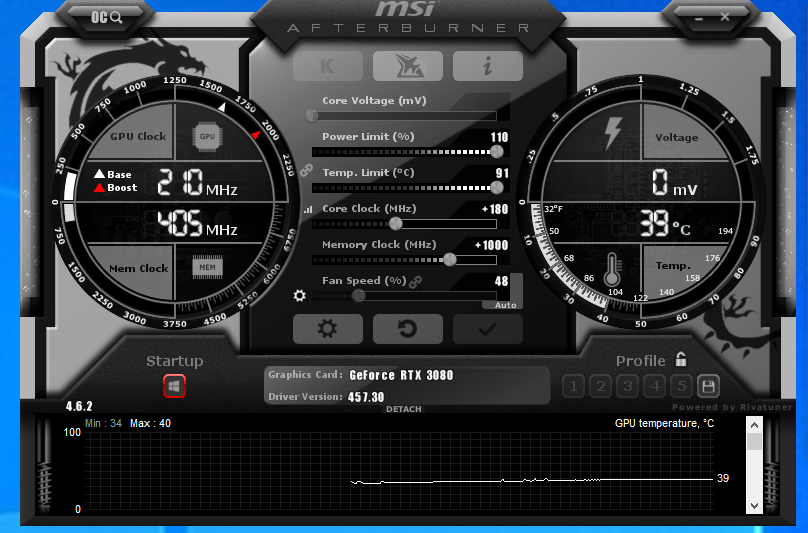Click the Power Limit slider handle
The width and height of the screenshot is (808, 533).
[x=497, y=152]
